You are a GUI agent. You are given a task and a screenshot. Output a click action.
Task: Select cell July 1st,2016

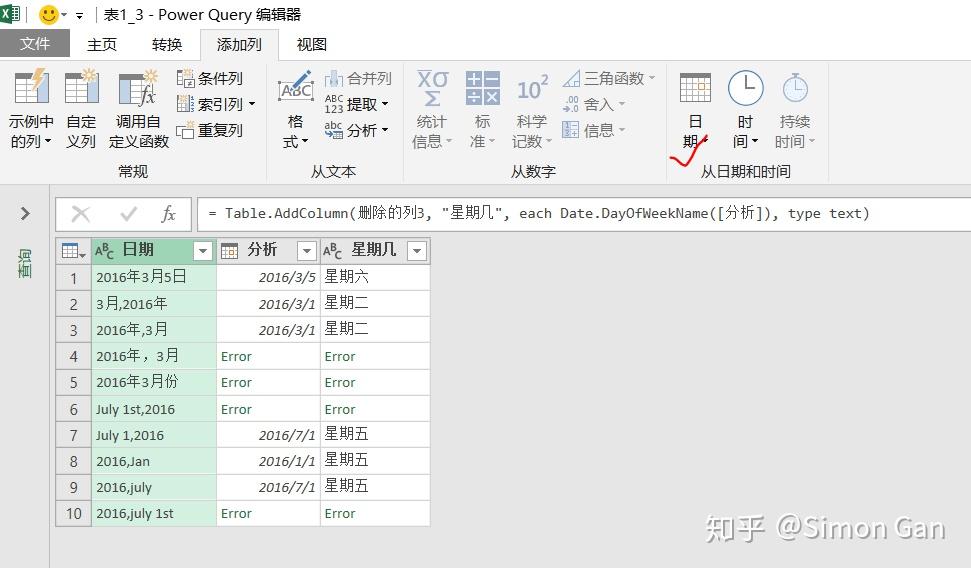pyautogui.click(x=154, y=409)
